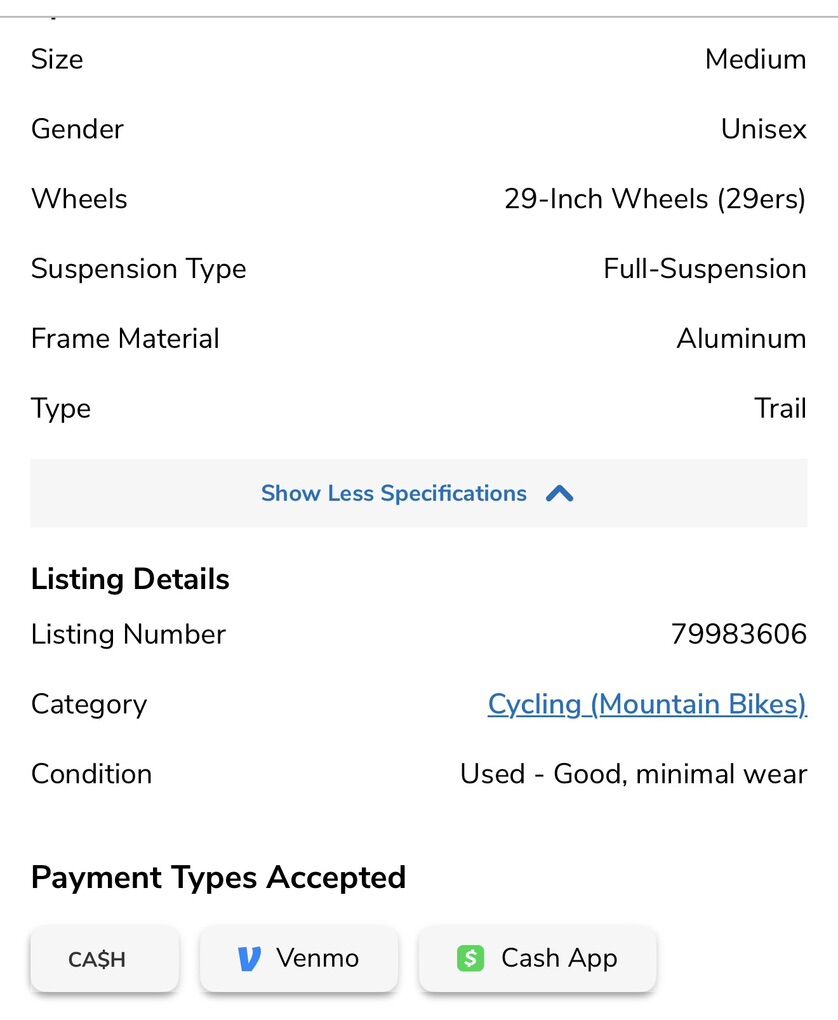Screen dimensions: 838x1020
Task: Click the Used - Good, minimal wear text
Action: 633,774
